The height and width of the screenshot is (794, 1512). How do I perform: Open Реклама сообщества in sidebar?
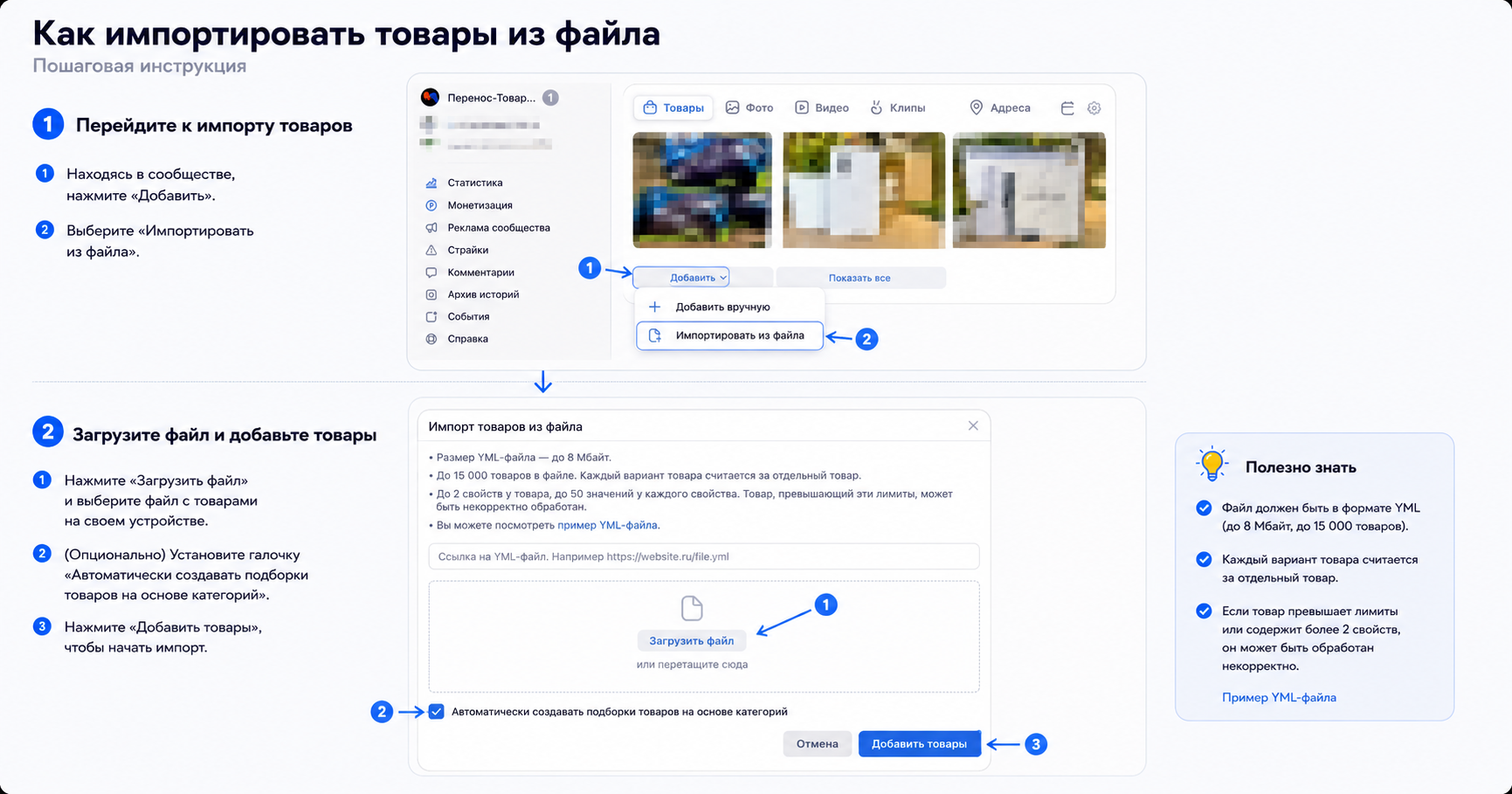[x=499, y=227]
